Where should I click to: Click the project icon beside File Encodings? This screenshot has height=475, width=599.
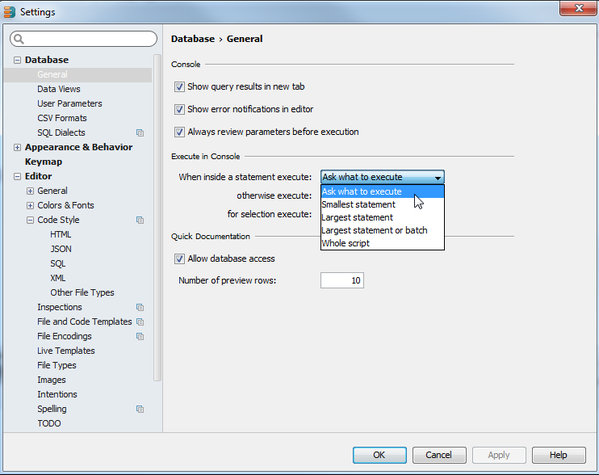[x=140, y=336]
